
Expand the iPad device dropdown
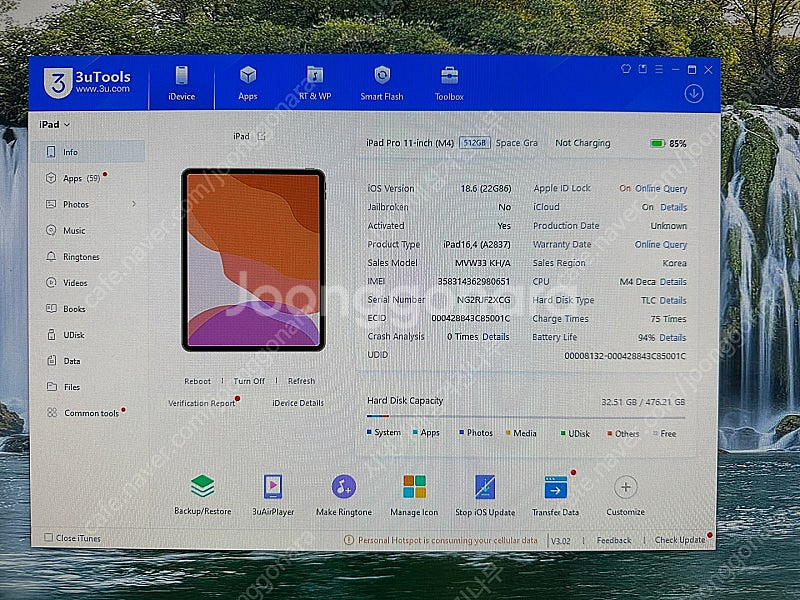pyautogui.click(x=55, y=124)
